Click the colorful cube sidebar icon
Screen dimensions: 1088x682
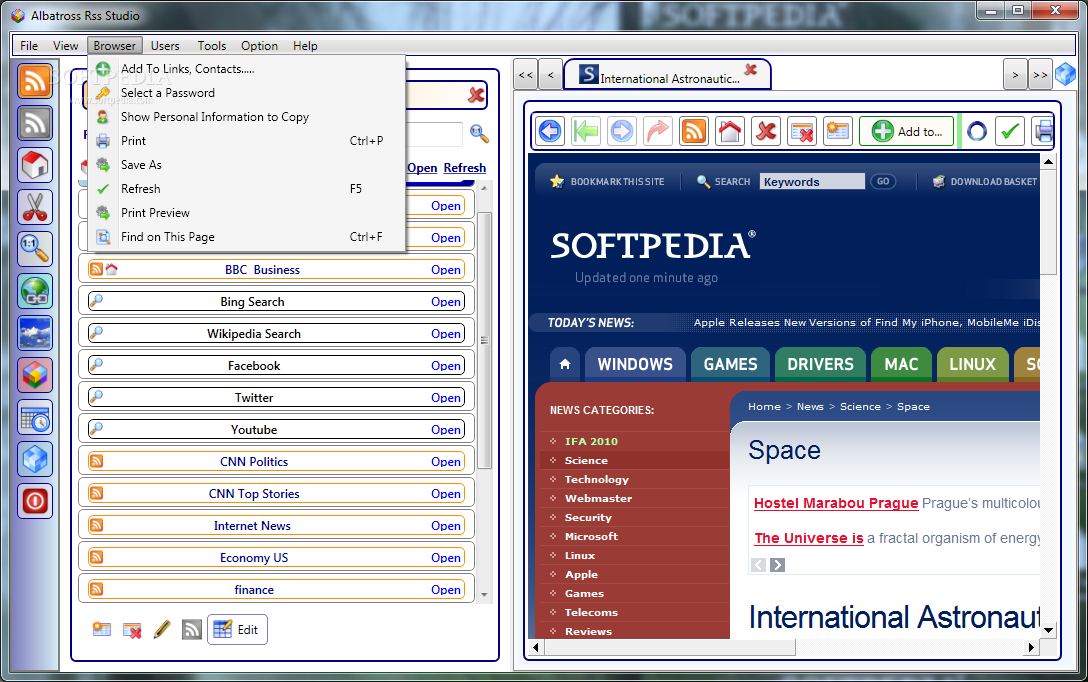35,375
